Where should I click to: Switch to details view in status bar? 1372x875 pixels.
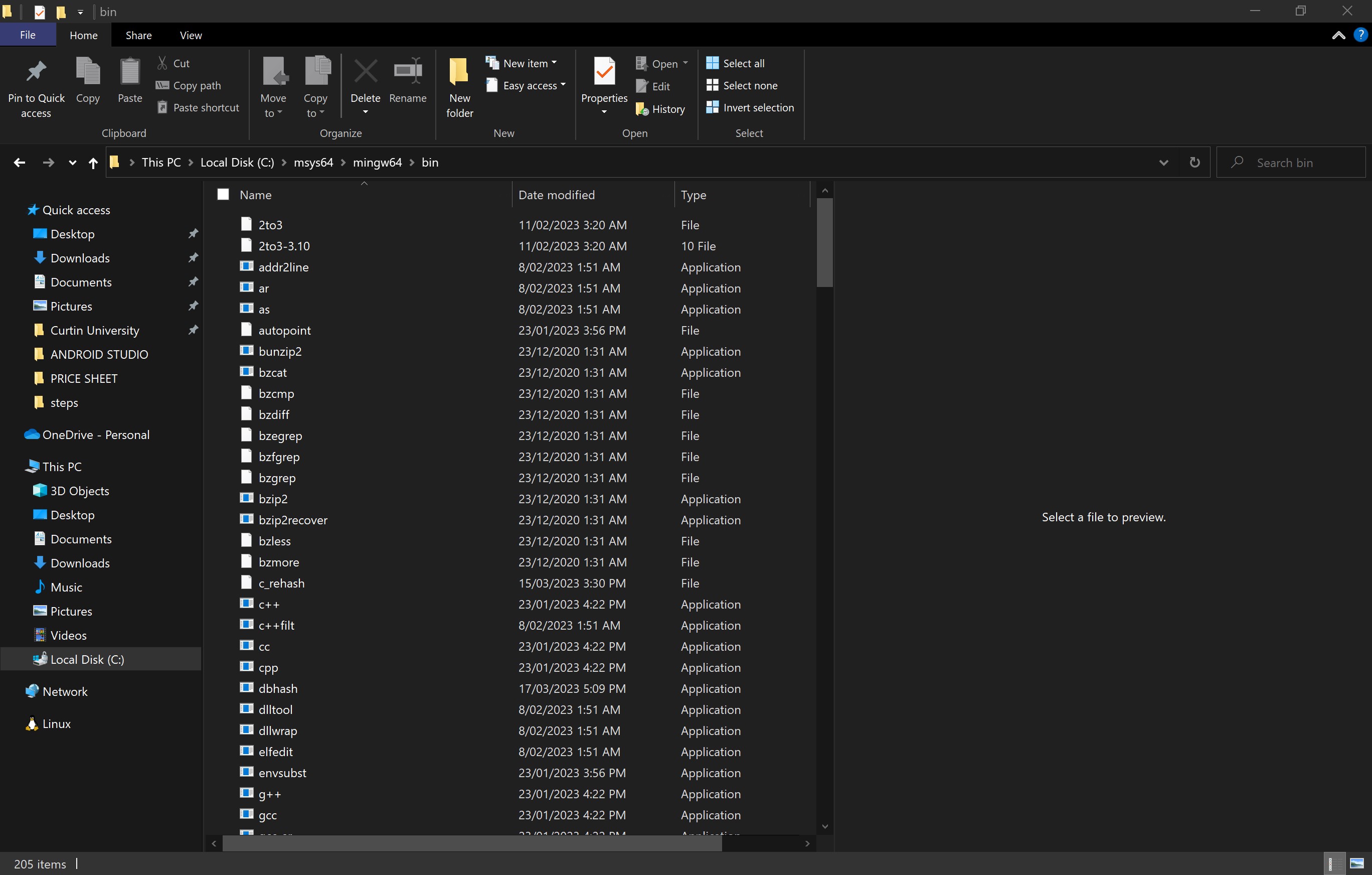1333,863
